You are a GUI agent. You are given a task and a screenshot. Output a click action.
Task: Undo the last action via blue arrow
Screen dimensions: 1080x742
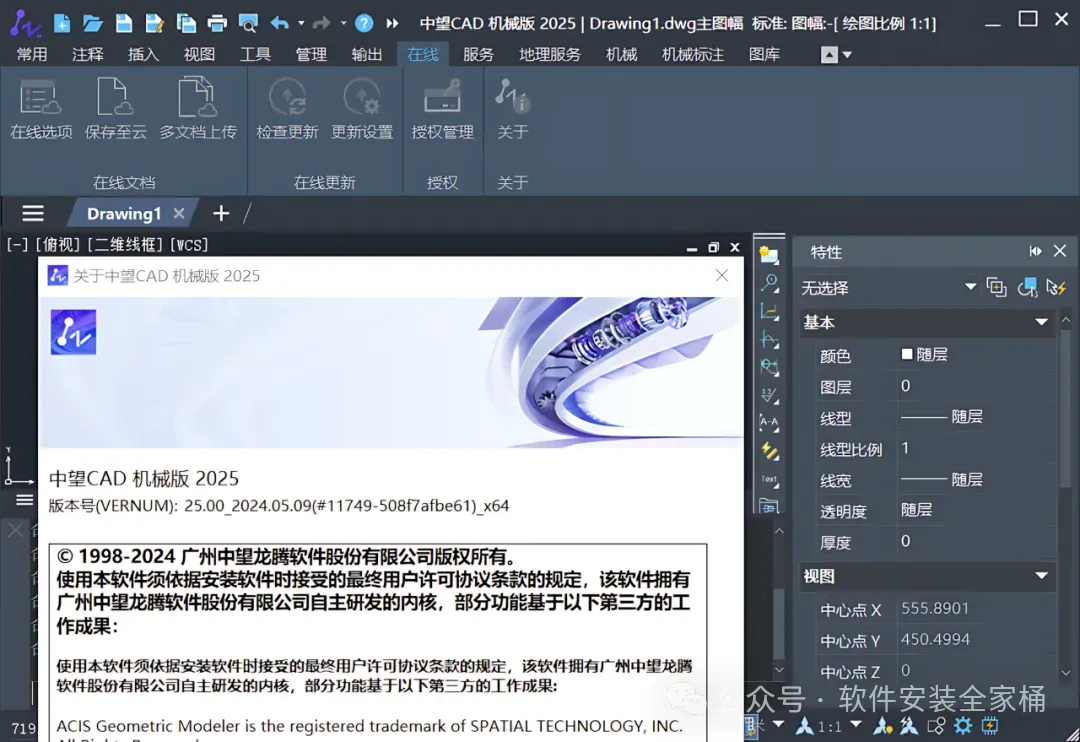point(279,23)
